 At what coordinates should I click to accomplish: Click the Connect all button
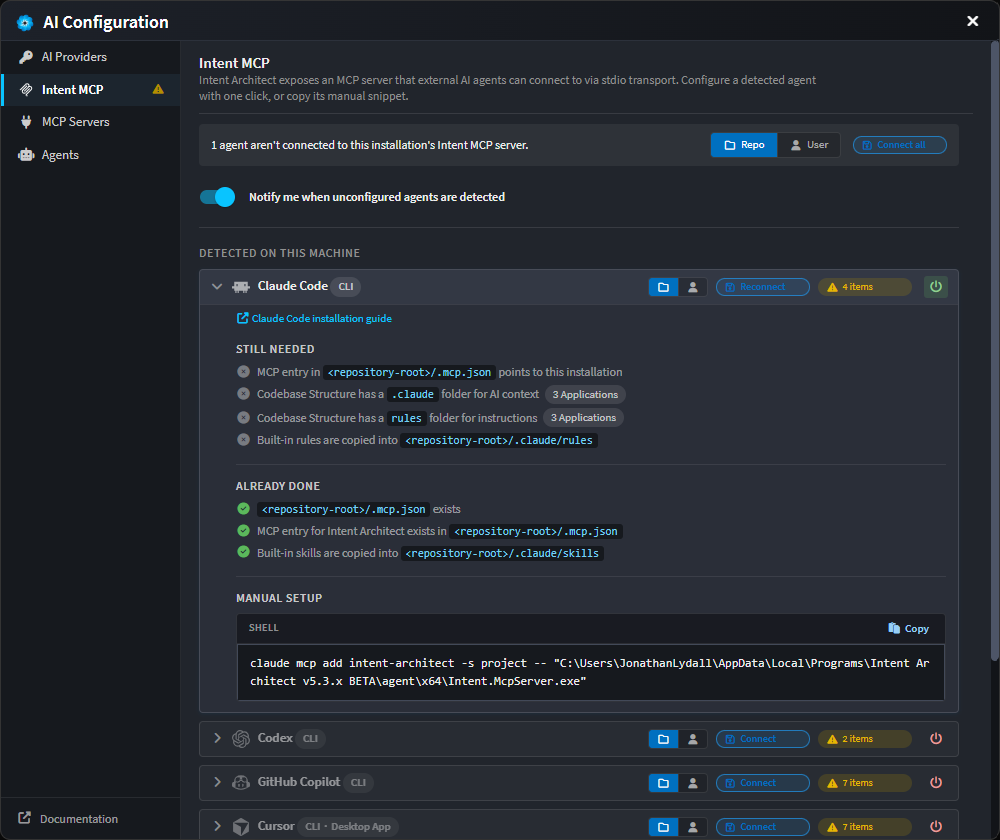(899, 145)
